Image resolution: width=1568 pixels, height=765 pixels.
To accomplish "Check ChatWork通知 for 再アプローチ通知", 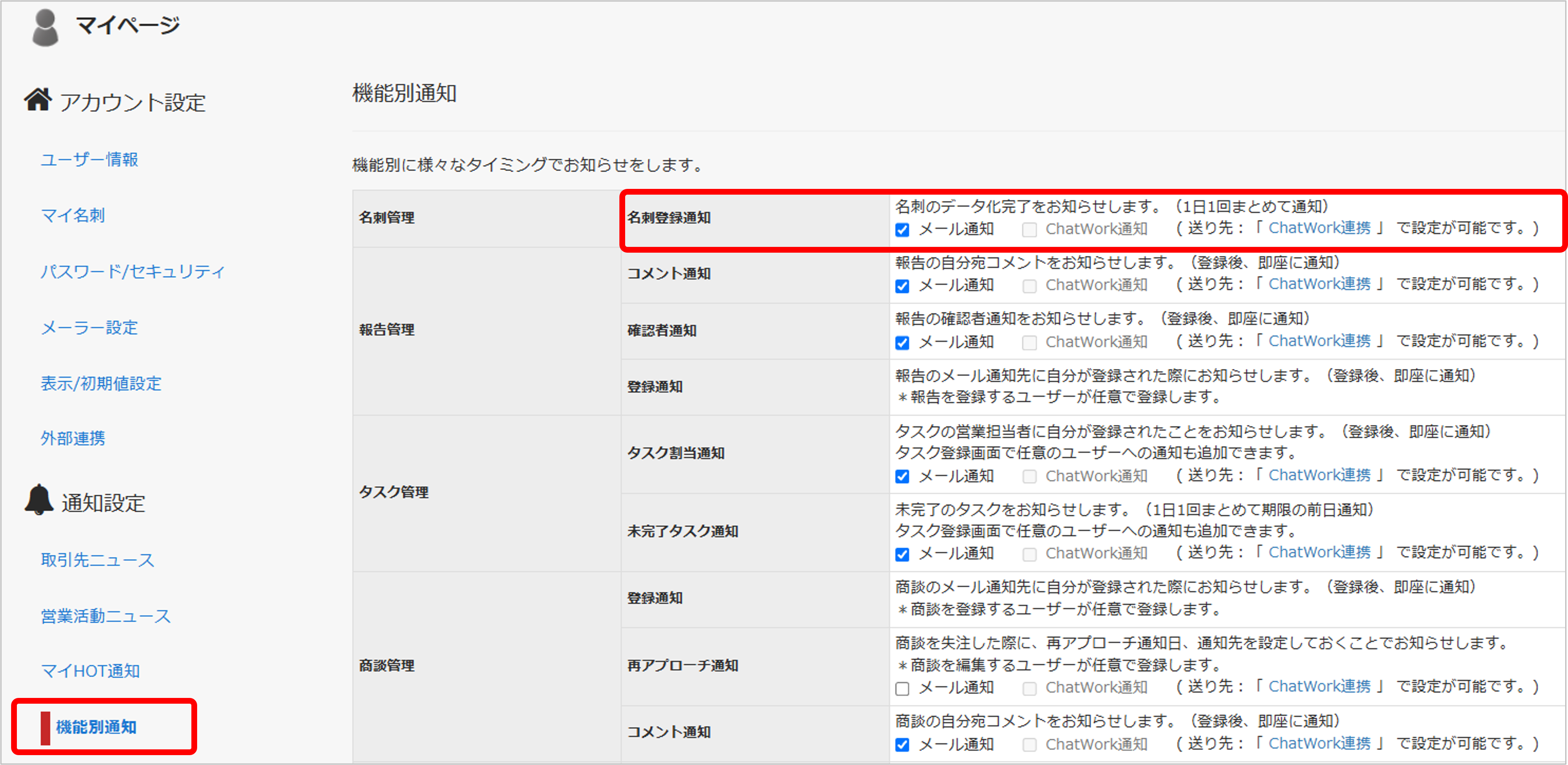I will point(1029,688).
